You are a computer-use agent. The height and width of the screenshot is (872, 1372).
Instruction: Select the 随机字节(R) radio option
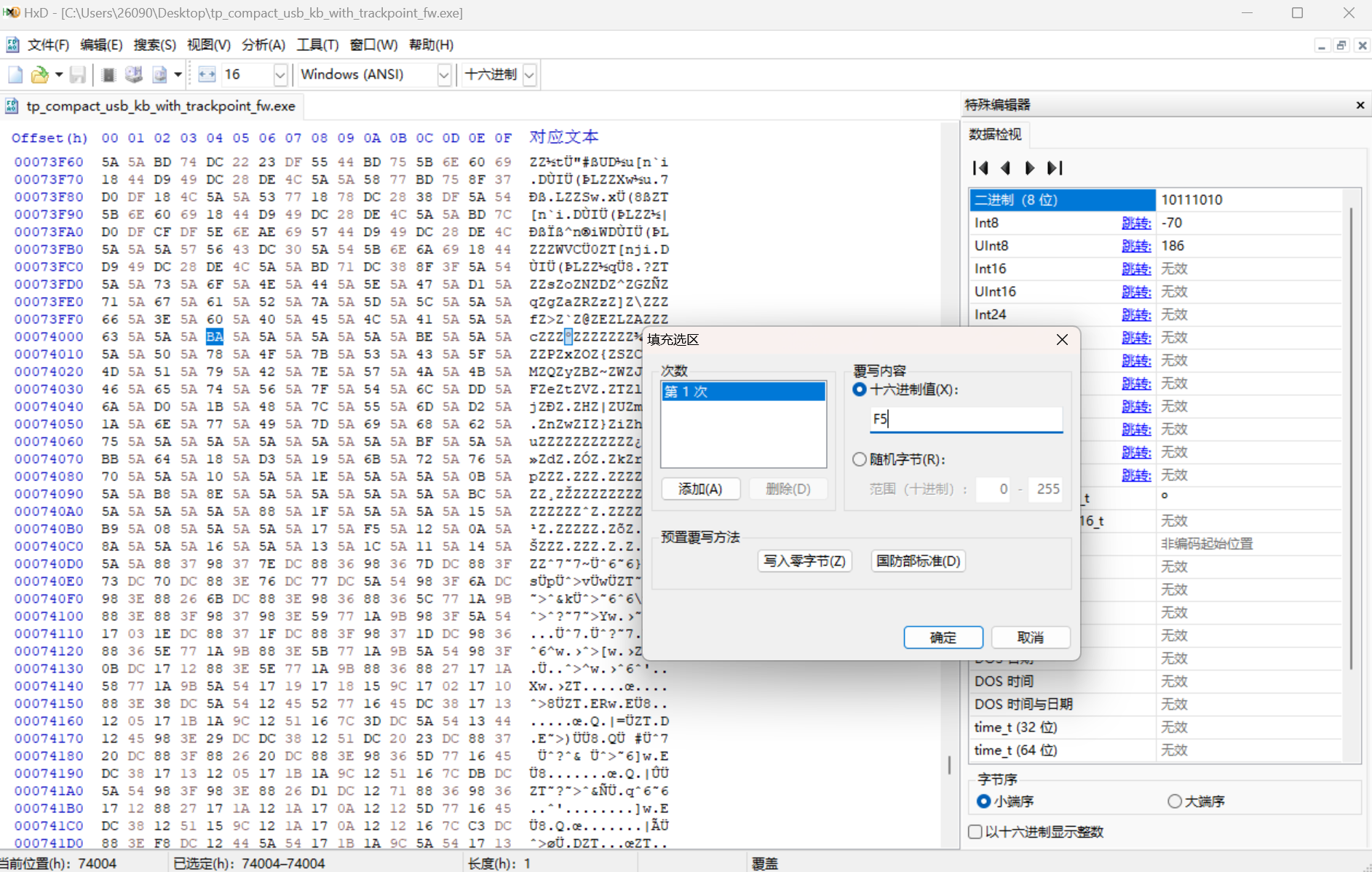point(860,459)
